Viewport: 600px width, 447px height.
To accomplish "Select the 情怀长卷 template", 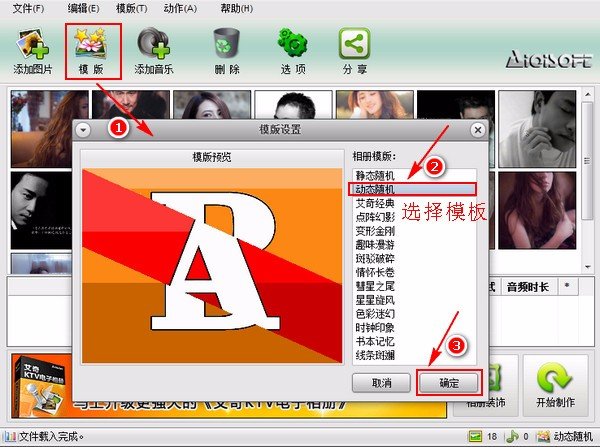I will click(x=414, y=272).
